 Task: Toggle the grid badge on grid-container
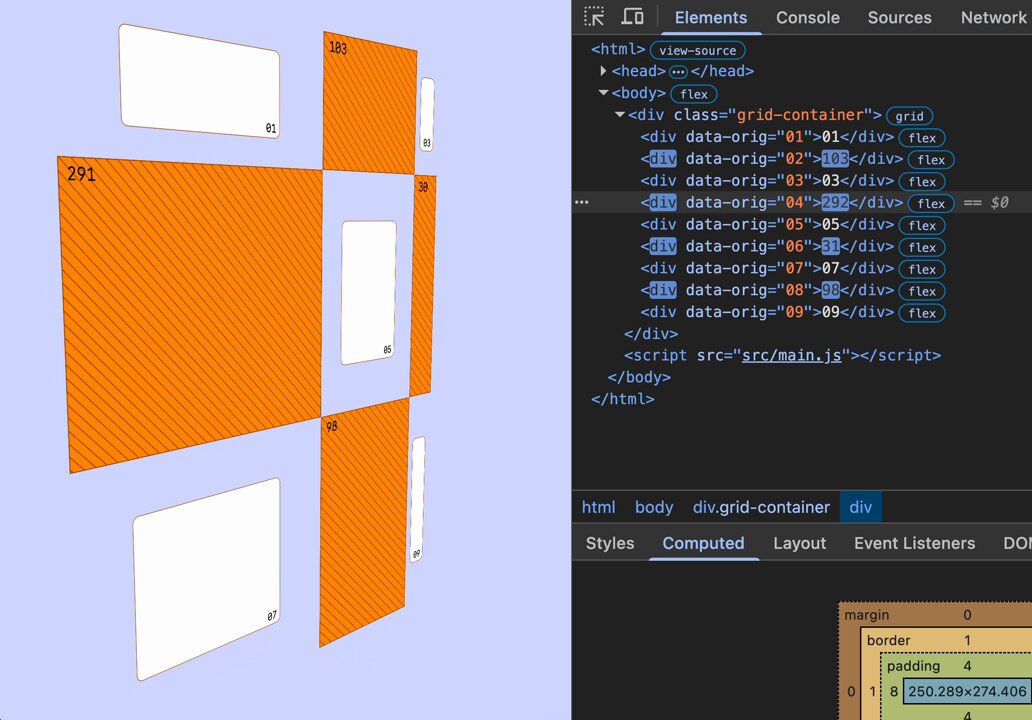909,116
